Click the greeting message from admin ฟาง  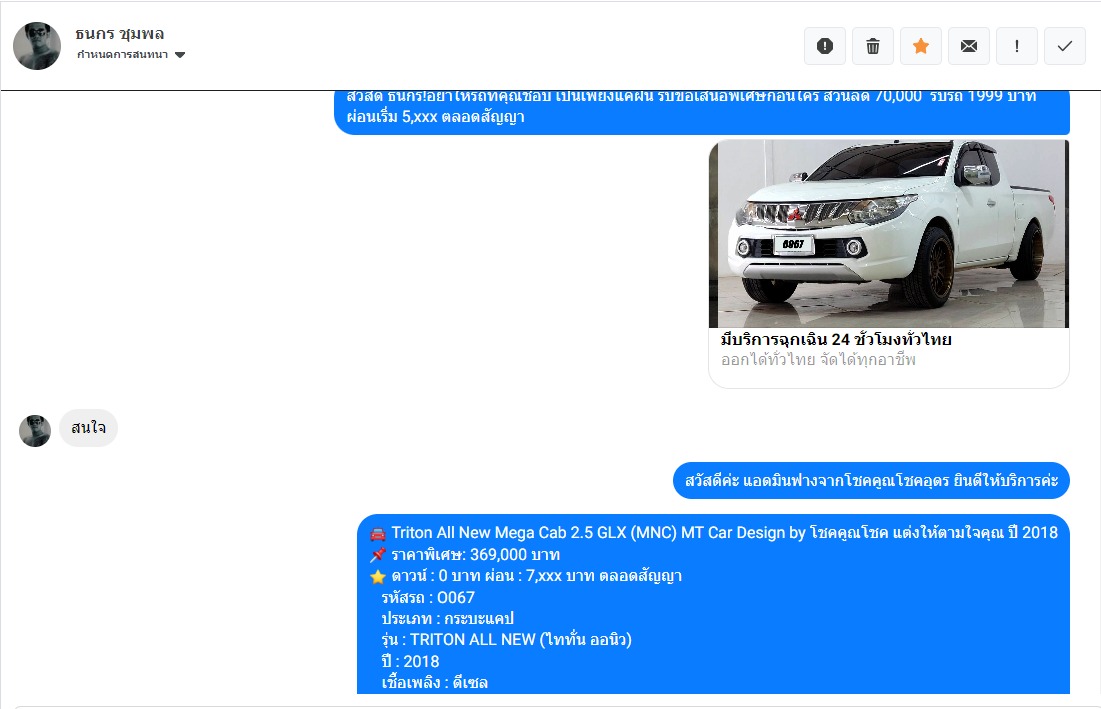pyautogui.click(x=871, y=481)
